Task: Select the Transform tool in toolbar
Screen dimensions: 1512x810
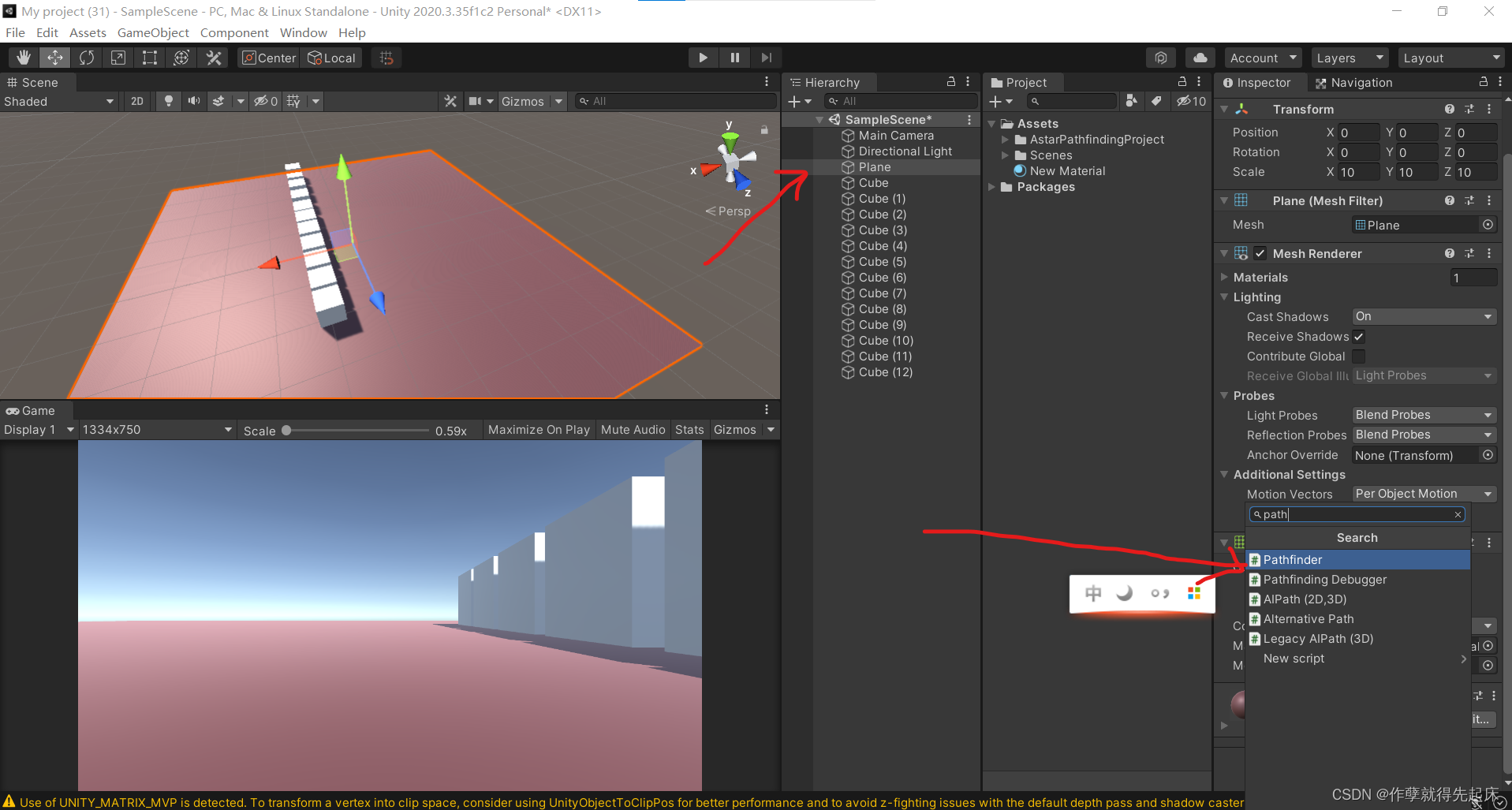Action: pos(181,58)
